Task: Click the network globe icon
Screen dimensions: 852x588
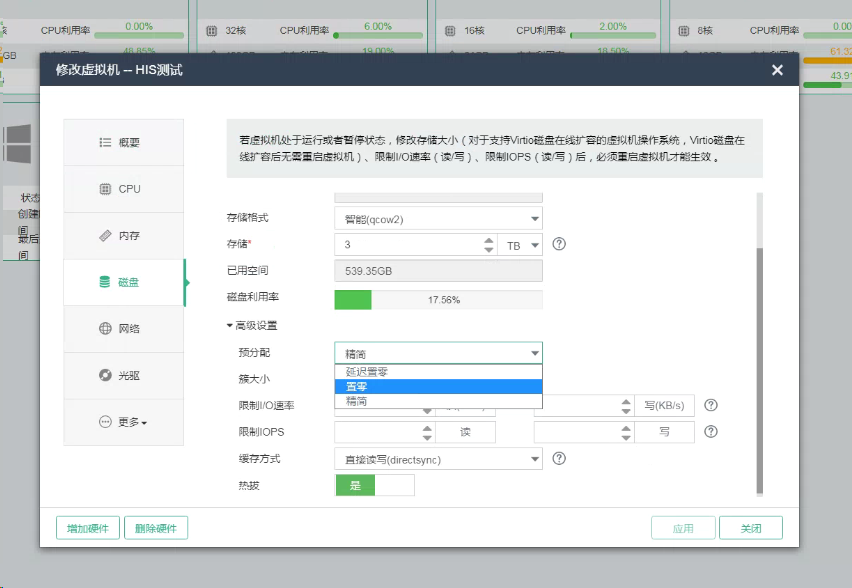Action: [105, 329]
